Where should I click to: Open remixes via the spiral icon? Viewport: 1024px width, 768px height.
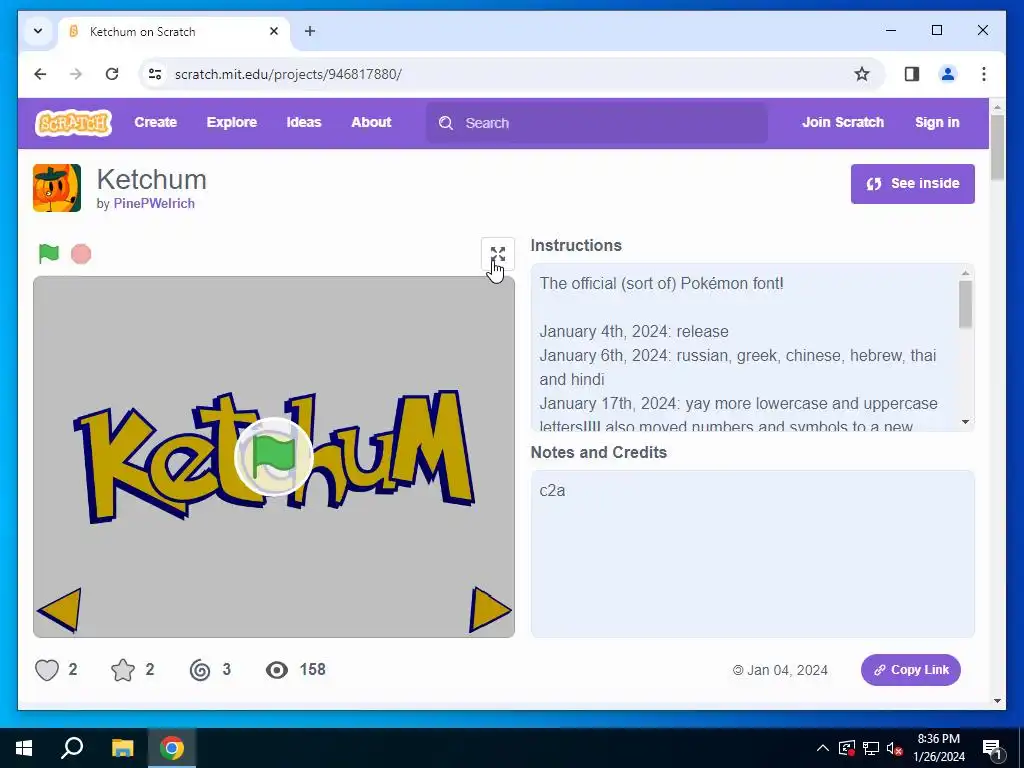pos(200,670)
